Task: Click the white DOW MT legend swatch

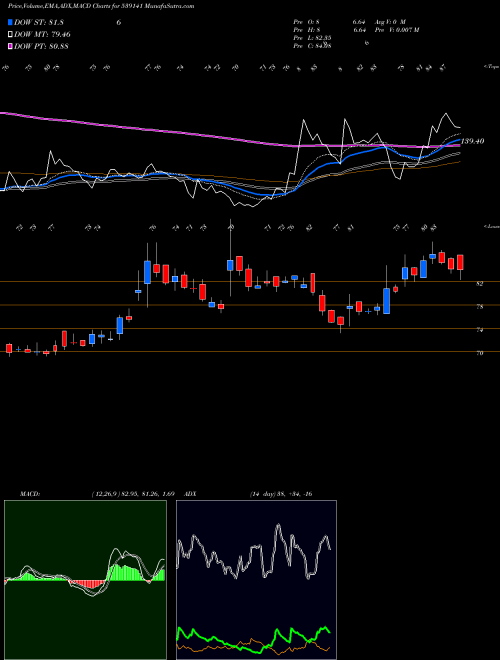Action: point(11,34)
